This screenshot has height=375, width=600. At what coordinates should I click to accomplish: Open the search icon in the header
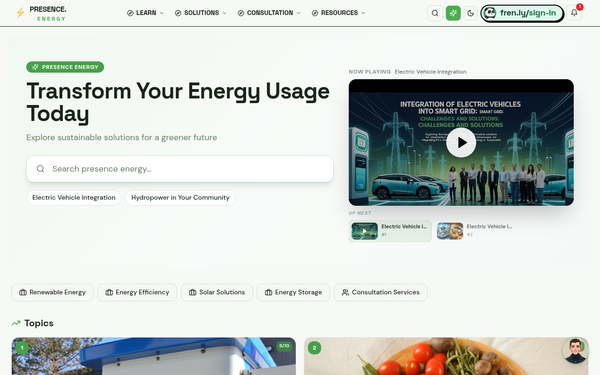[x=435, y=13]
